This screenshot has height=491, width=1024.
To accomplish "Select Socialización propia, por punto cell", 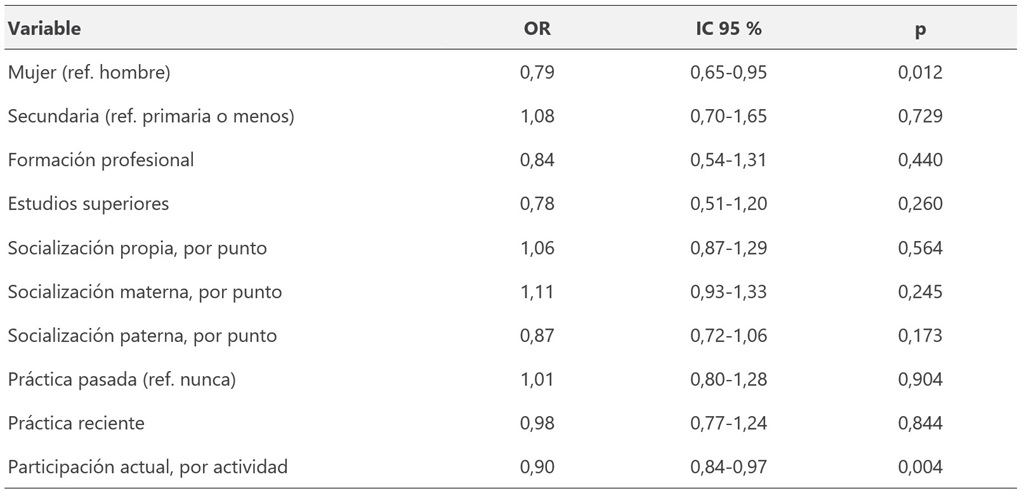I will coord(137,248).
